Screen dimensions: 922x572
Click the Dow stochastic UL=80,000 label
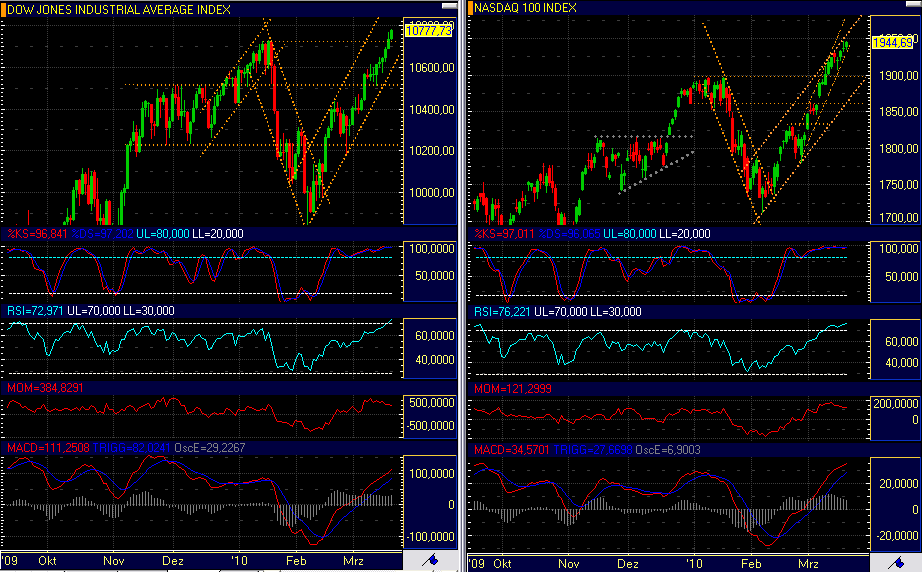163,234
